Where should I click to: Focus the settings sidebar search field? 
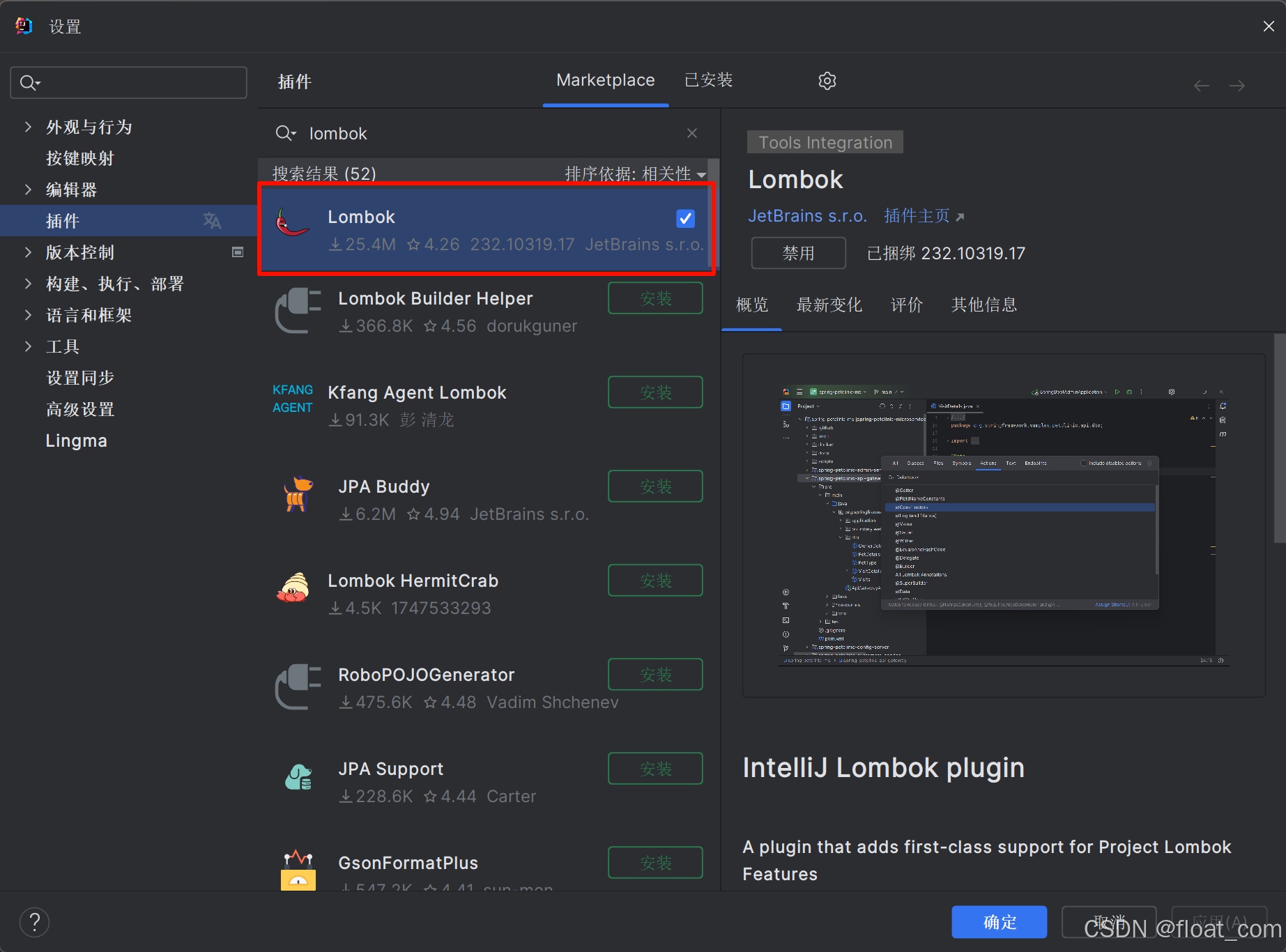(128, 83)
